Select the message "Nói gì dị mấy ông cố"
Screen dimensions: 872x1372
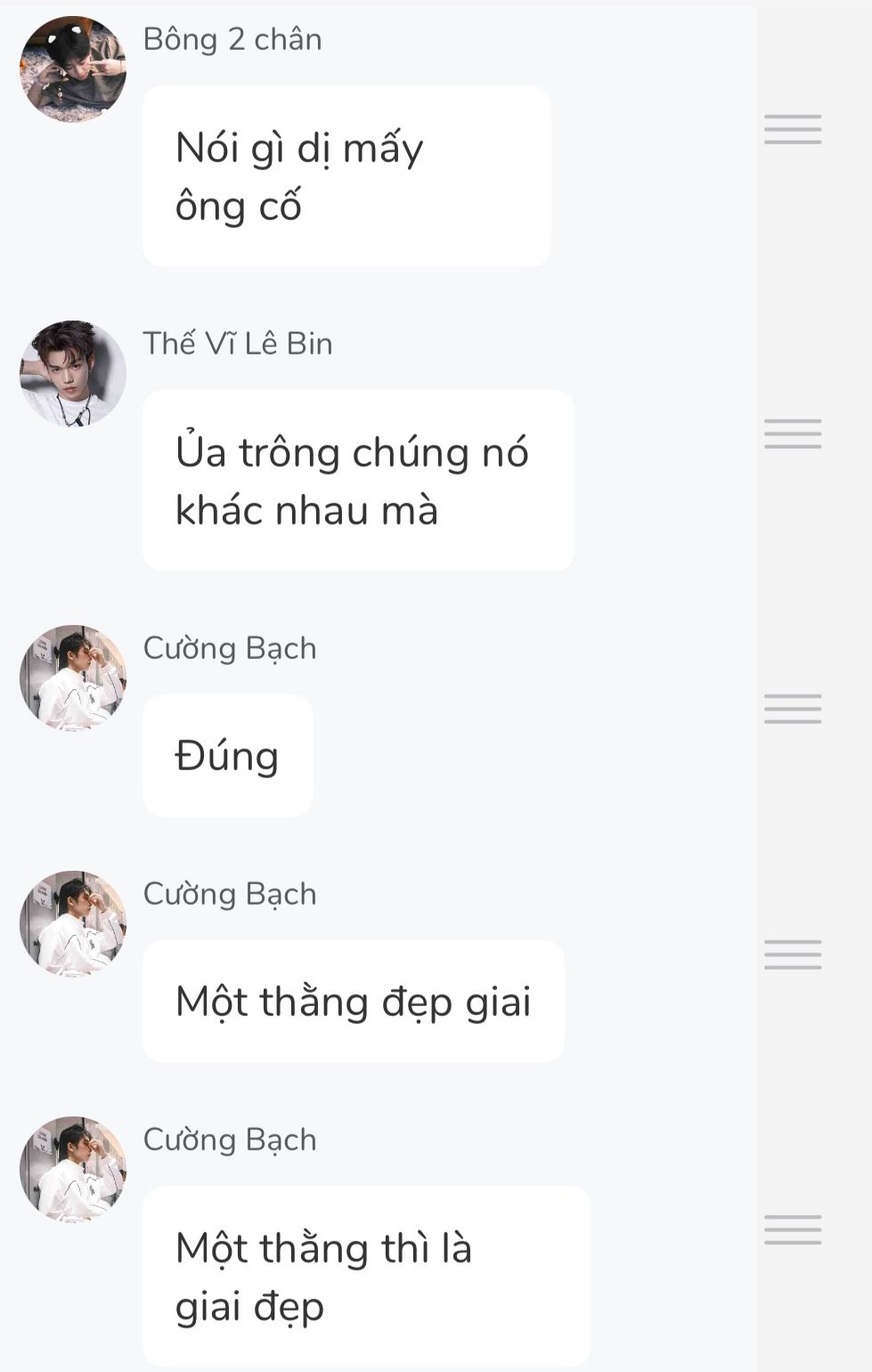[346, 176]
